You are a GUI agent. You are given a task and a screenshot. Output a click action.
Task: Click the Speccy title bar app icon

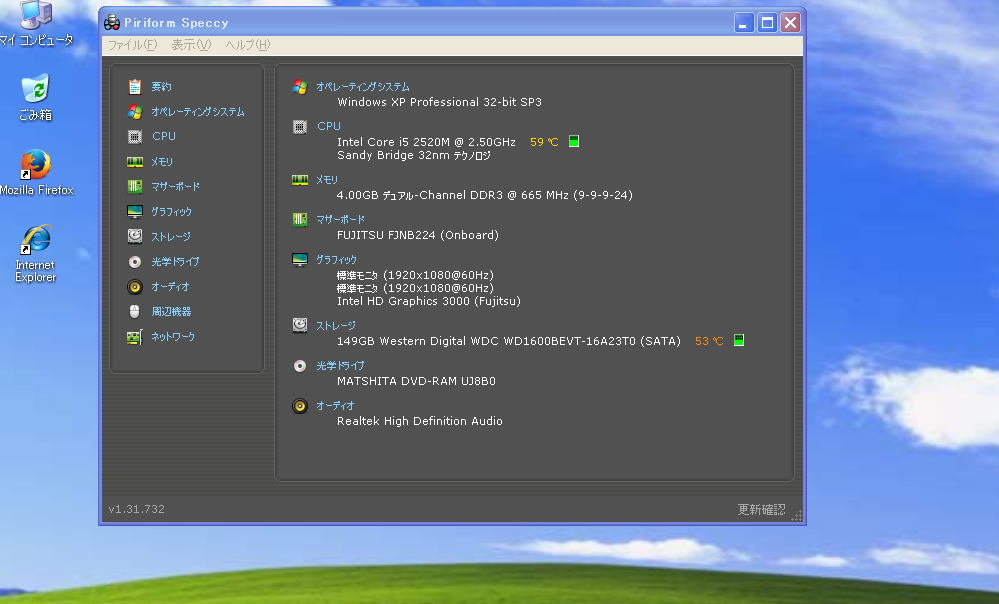[x=112, y=23]
